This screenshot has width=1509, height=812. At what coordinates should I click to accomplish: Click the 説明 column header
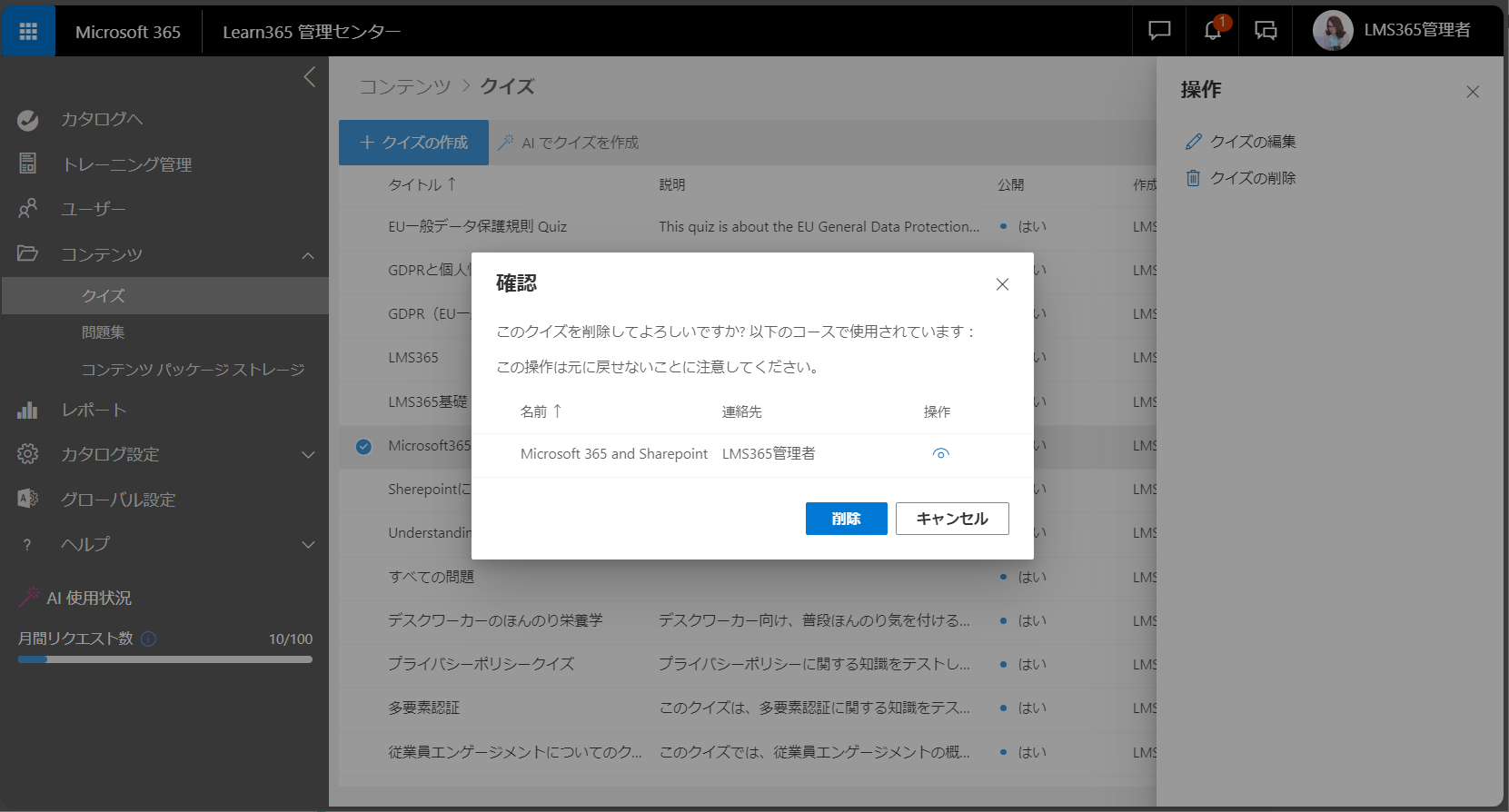[672, 184]
